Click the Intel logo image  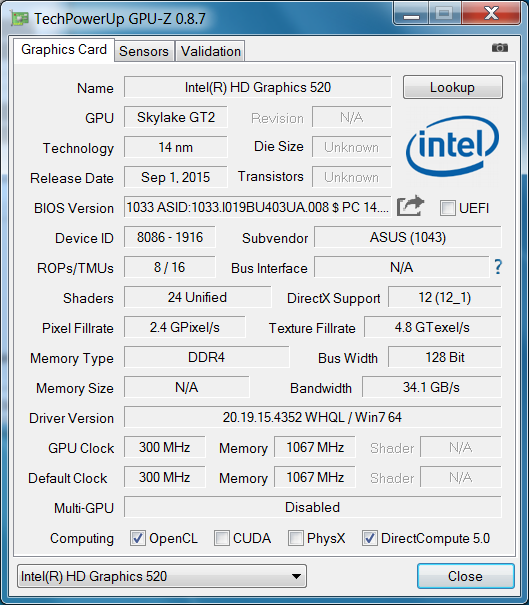[x=452, y=146]
